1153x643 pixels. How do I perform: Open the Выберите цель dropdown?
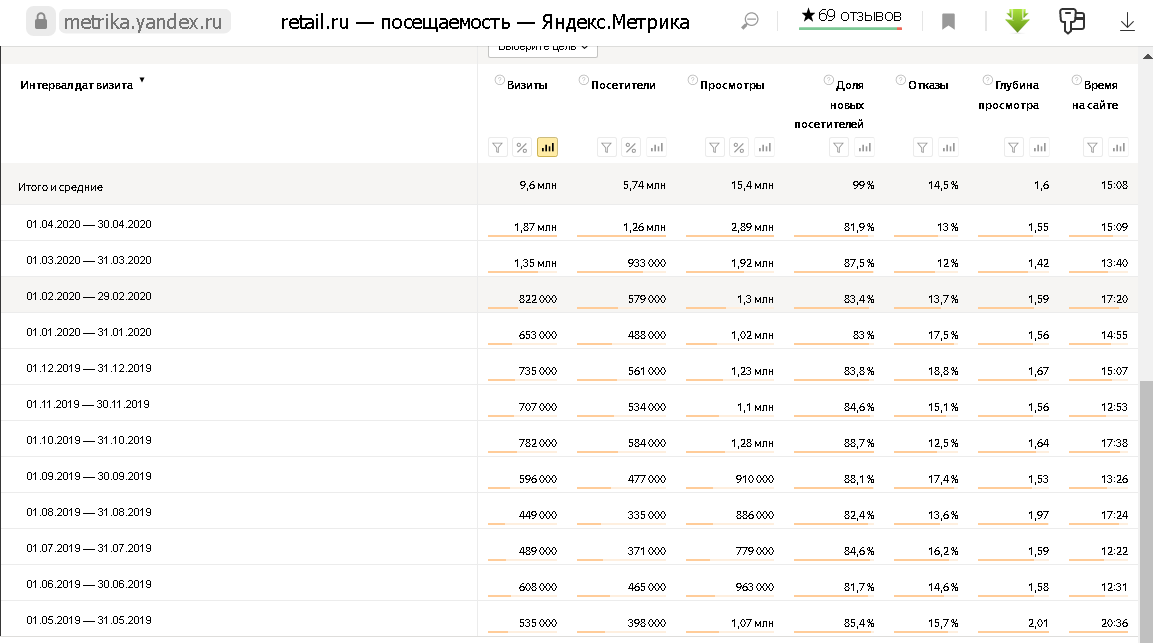pos(543,49)
